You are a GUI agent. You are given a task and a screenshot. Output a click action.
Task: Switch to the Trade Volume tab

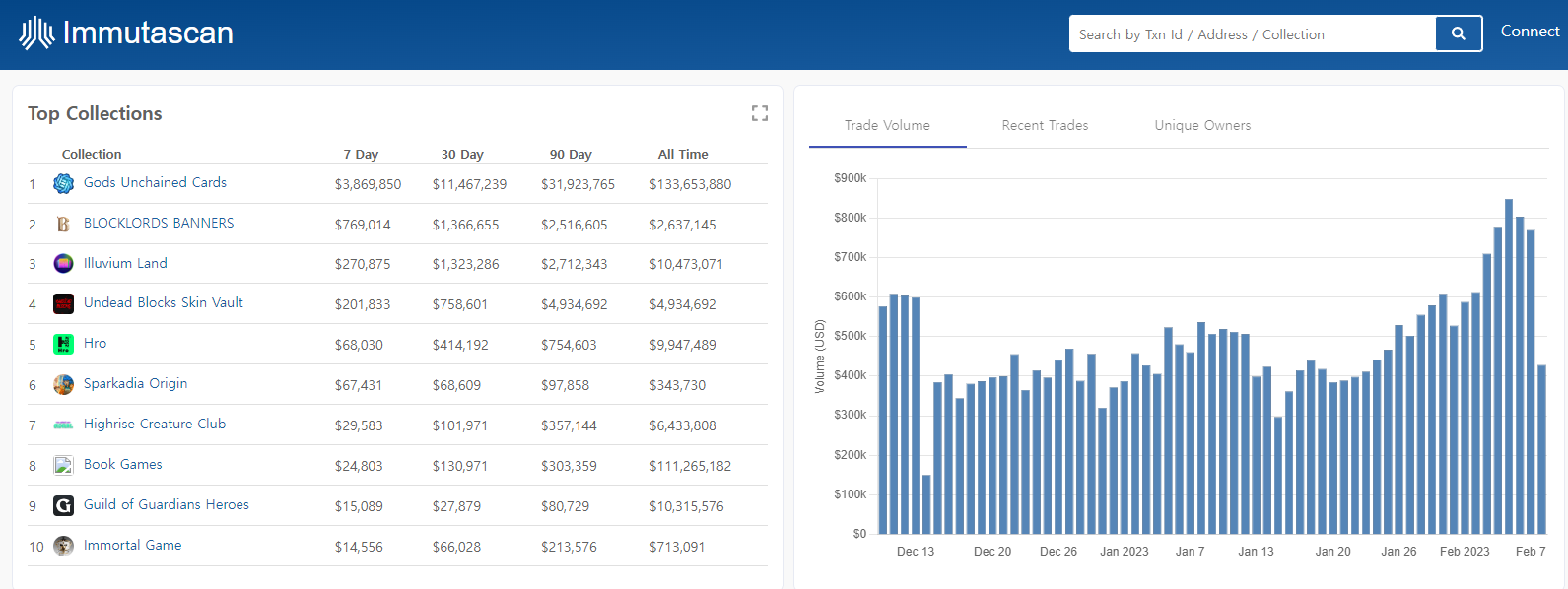[x=887, y=125]
